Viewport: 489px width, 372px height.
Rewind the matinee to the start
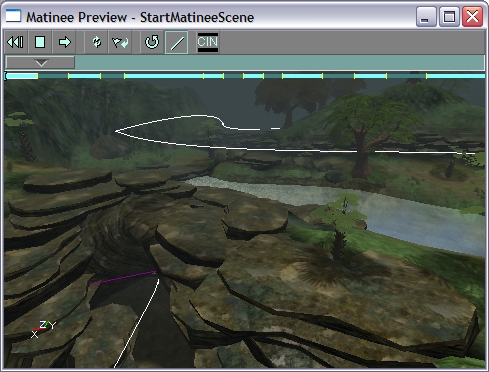tap(16, 42)
